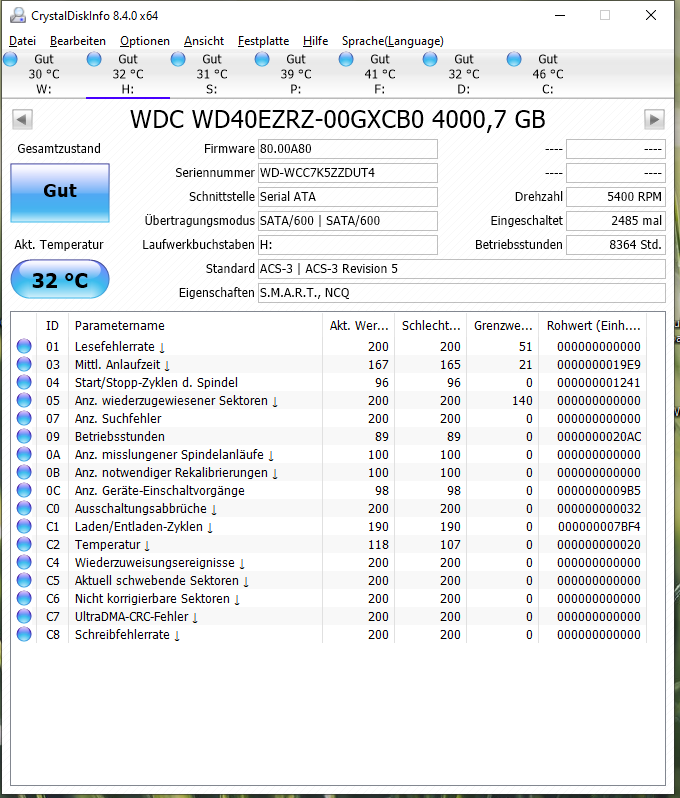The height and width of the screenshot is (798, 680).
Task: Select the Lesefehlerrate attribute row
Action: coord(329,347)
